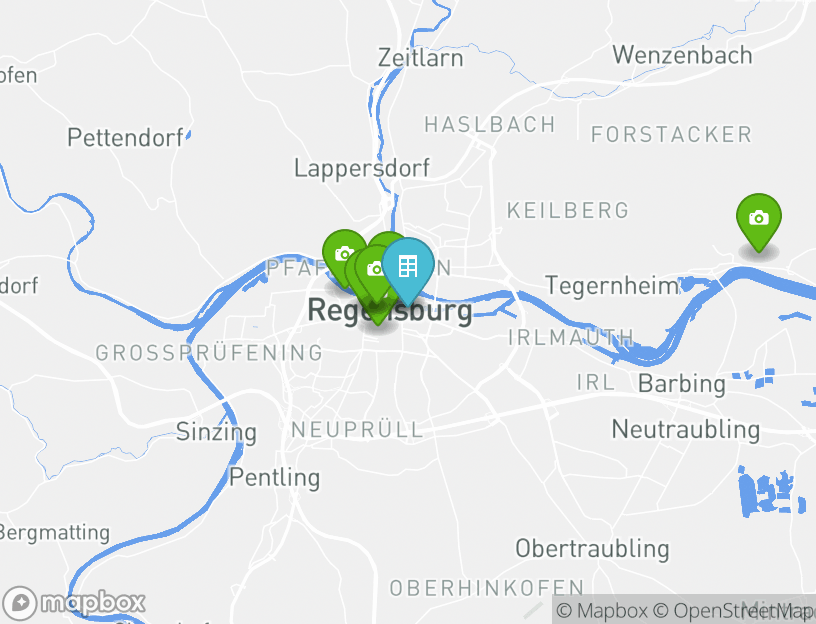Select the Barbing label on the map

tap(682, 384)
